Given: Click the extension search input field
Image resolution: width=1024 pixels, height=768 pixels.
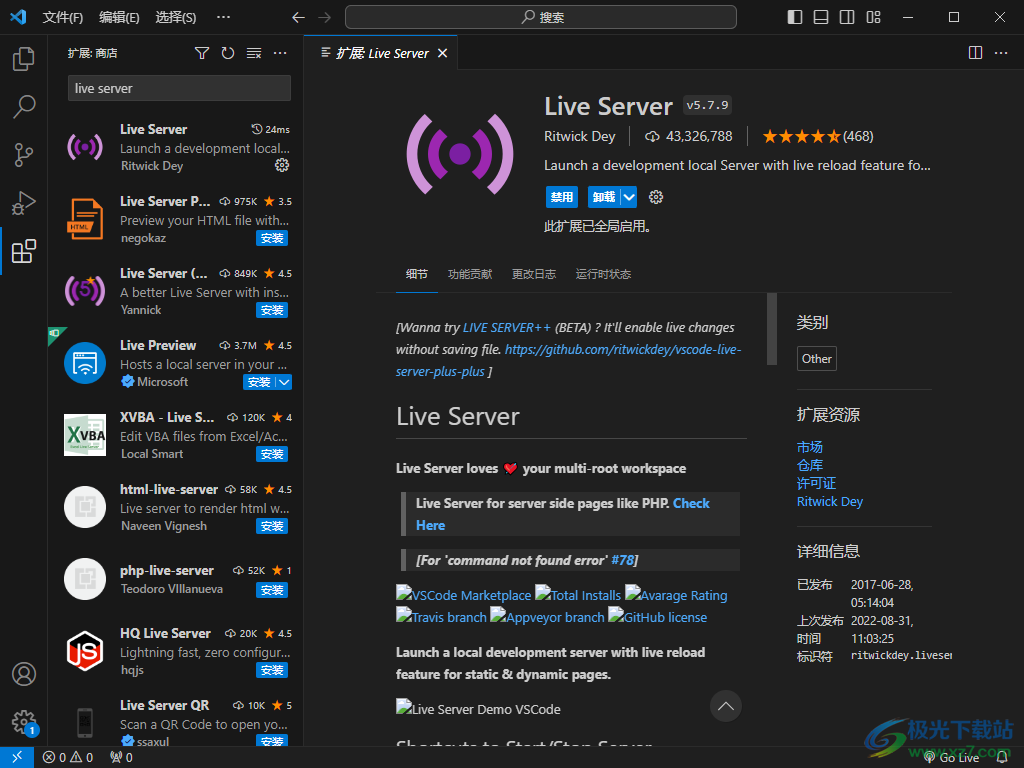Looking at the screenshot, I should point(179,88).
